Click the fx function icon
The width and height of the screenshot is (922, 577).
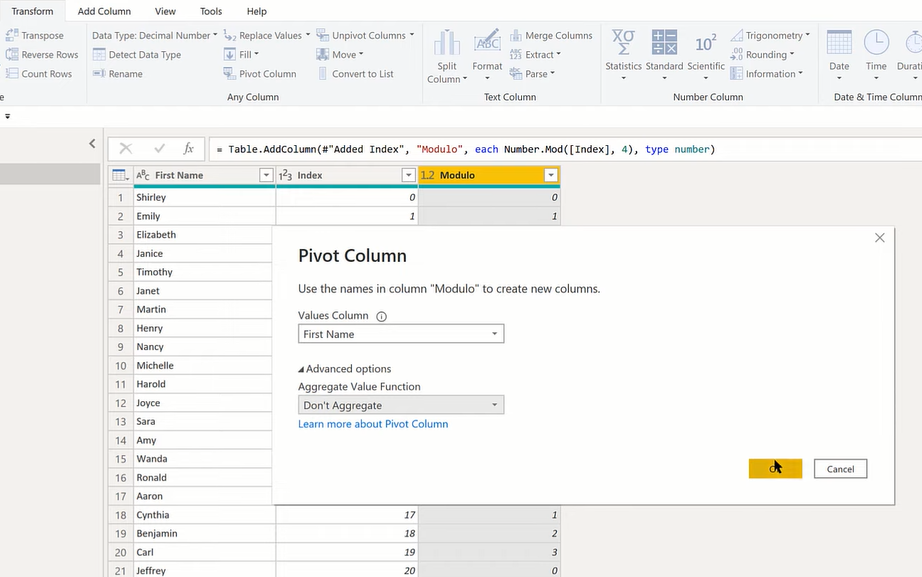click(188, 149)
